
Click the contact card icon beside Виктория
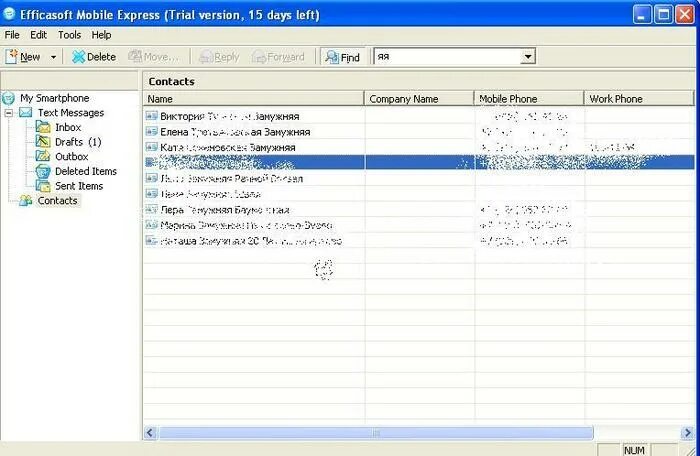point(151,116)
